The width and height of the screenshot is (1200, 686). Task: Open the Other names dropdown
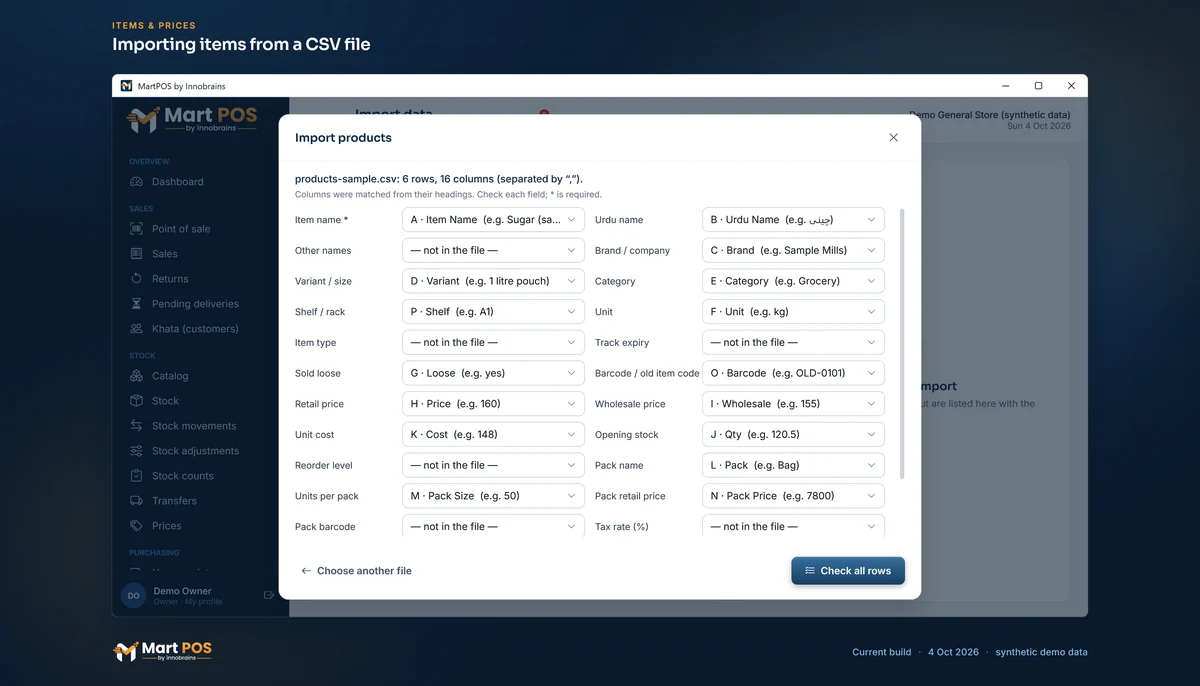tap(493, 250)
